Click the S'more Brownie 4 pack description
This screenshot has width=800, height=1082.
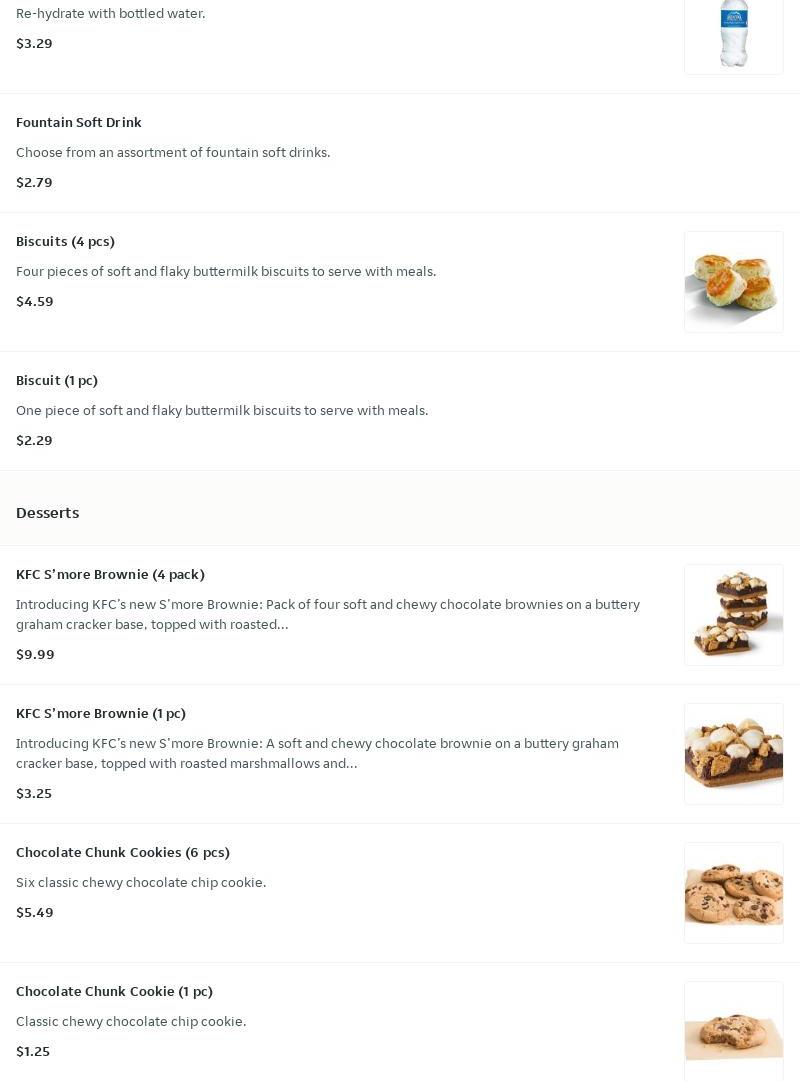pos(328,614)
